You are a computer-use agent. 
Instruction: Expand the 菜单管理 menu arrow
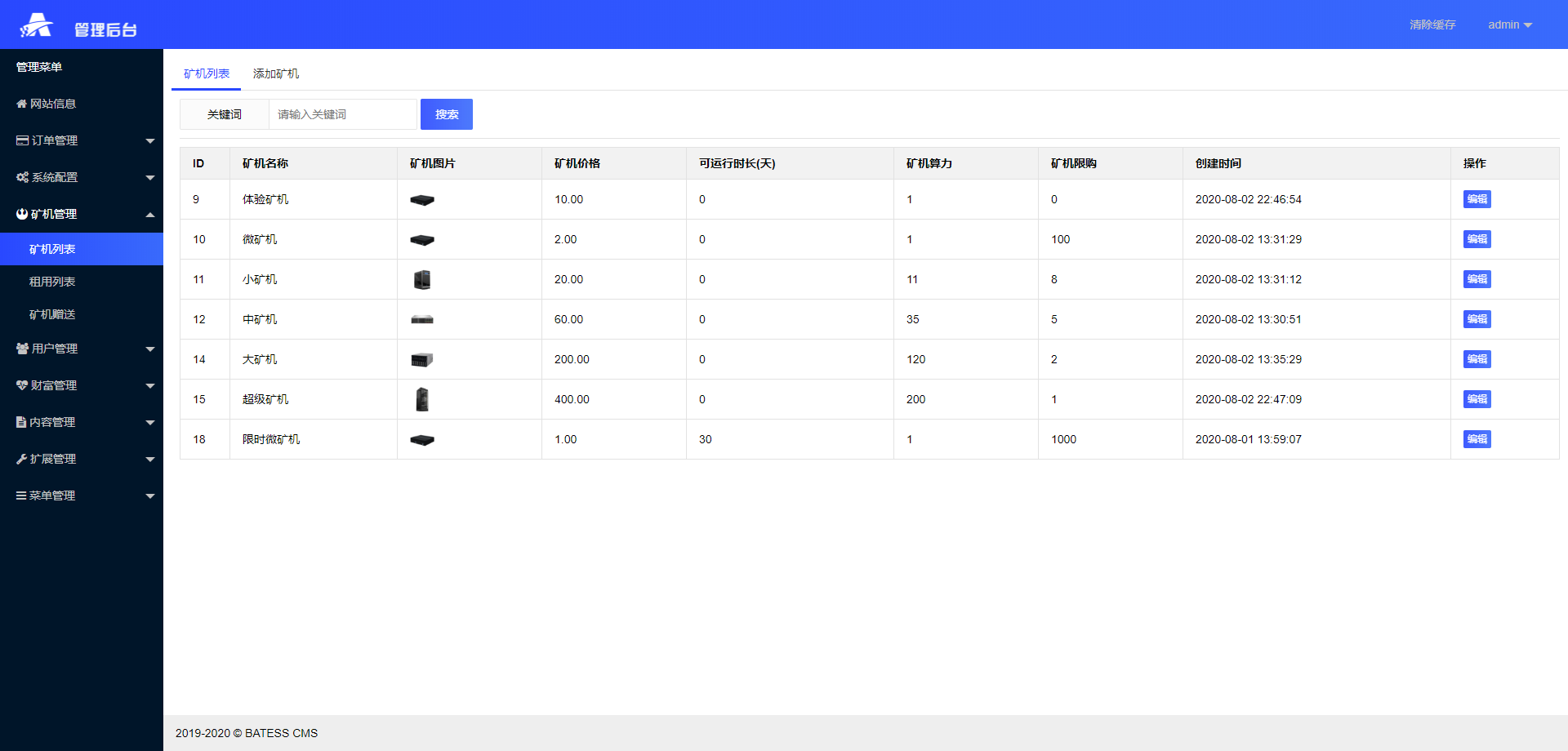pos(150,496)
